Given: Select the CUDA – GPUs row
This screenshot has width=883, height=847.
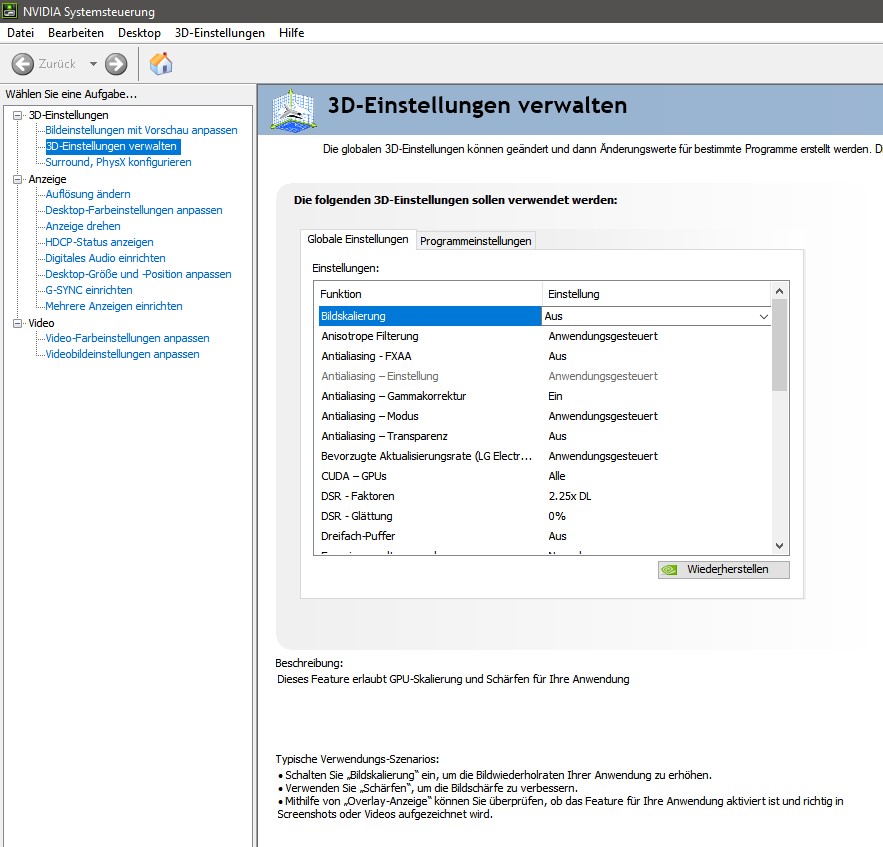Looking at the screenshot, I should (545, 476).
